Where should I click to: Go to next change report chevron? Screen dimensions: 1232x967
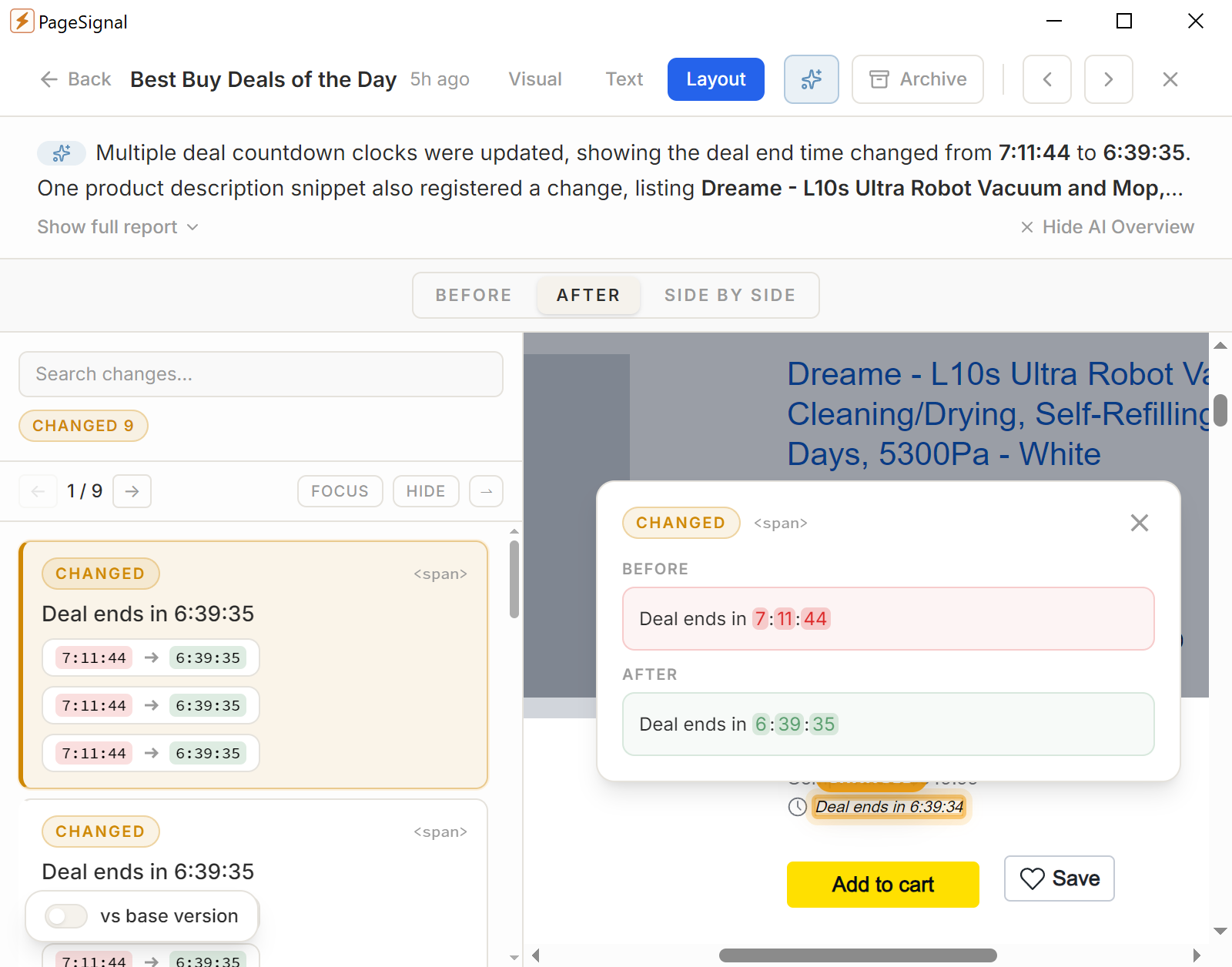[x=1109, y=79]
